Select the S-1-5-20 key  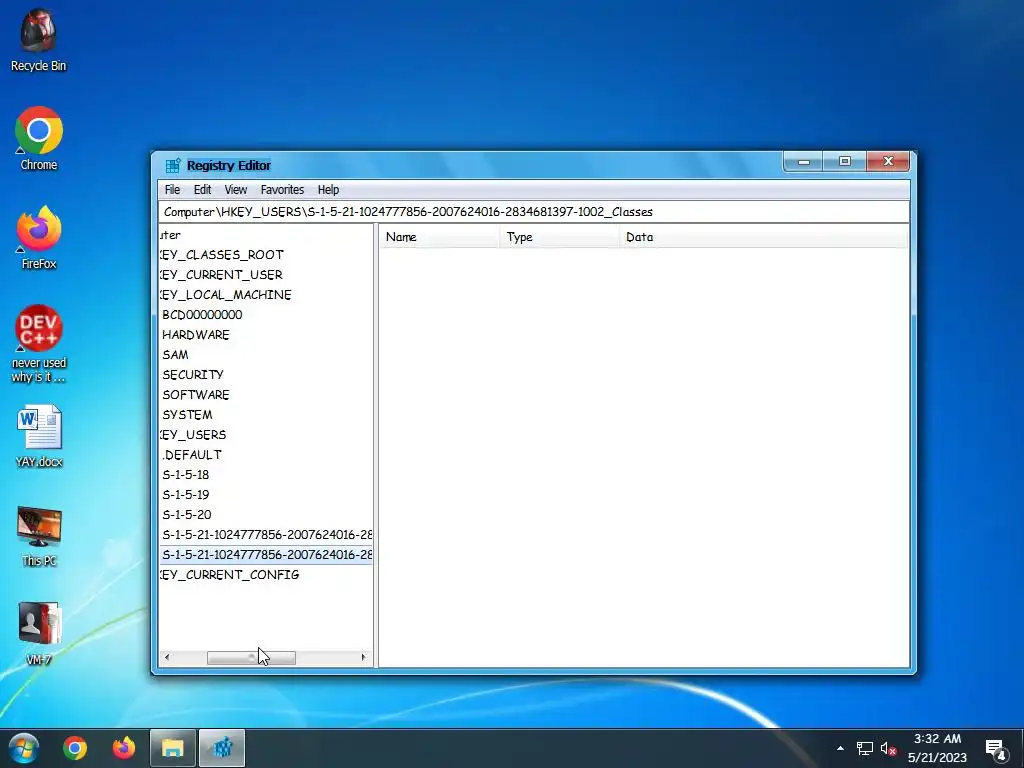[187, 515]
